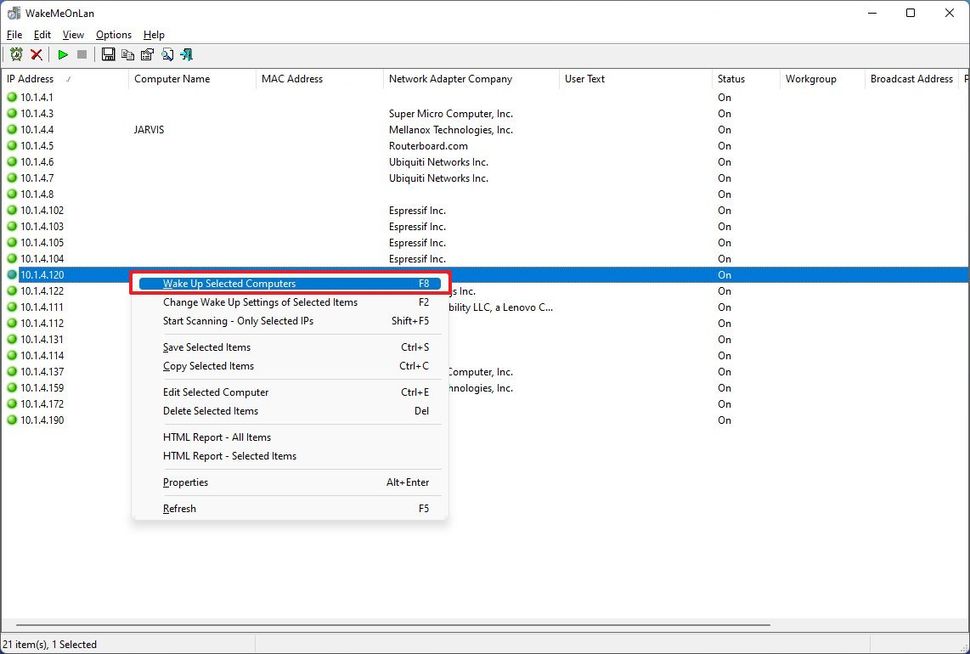The width and height of the screenshot is (970, 654).
Task: Open the View menu
Action: coord(72,34)
